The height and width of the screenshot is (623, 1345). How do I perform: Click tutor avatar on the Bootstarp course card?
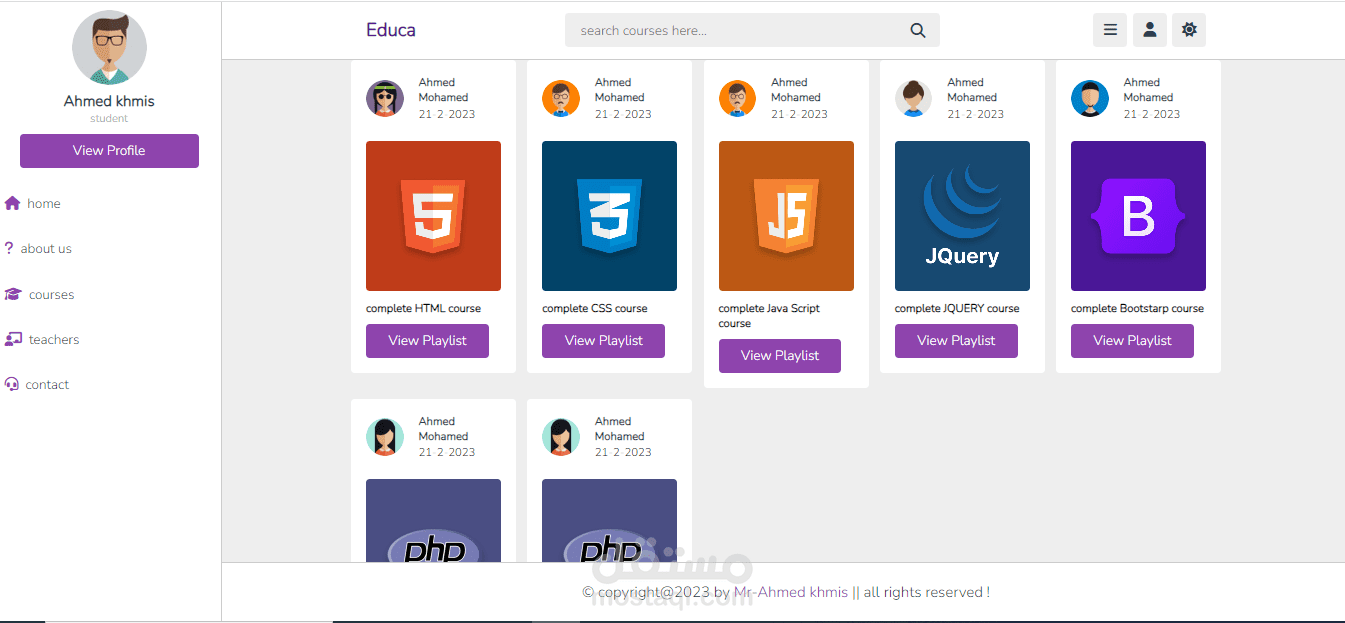(x=1090, y=98)
